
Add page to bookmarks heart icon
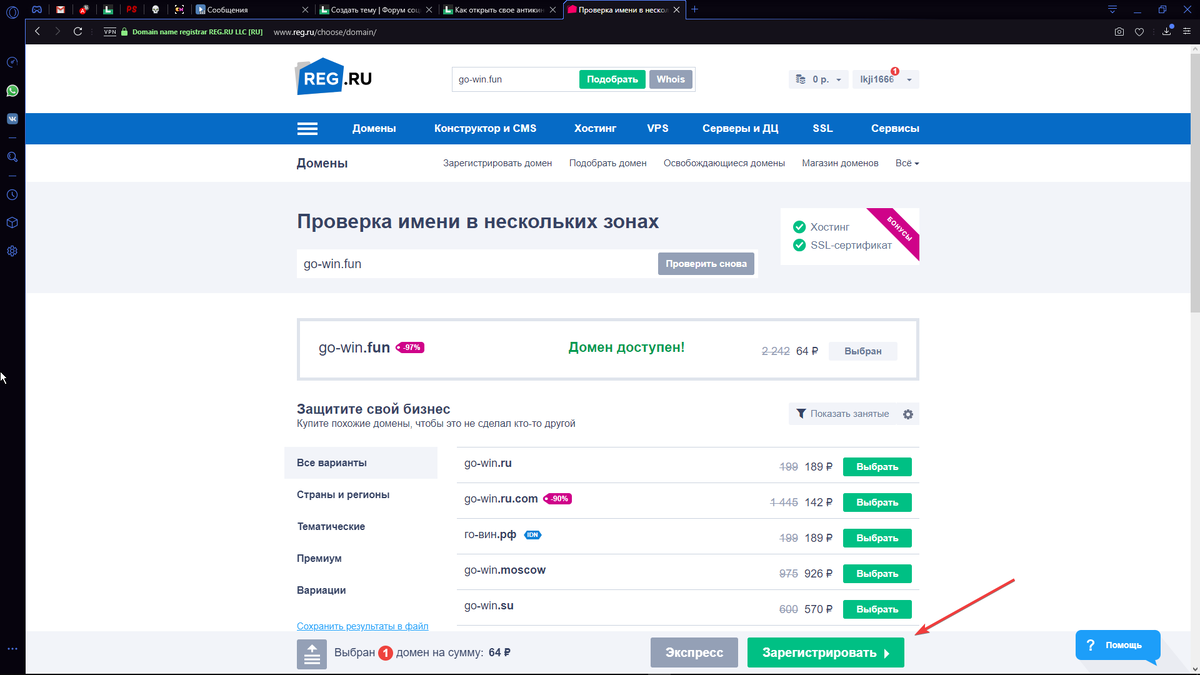pyautogui.click(x=1139, y=31)
